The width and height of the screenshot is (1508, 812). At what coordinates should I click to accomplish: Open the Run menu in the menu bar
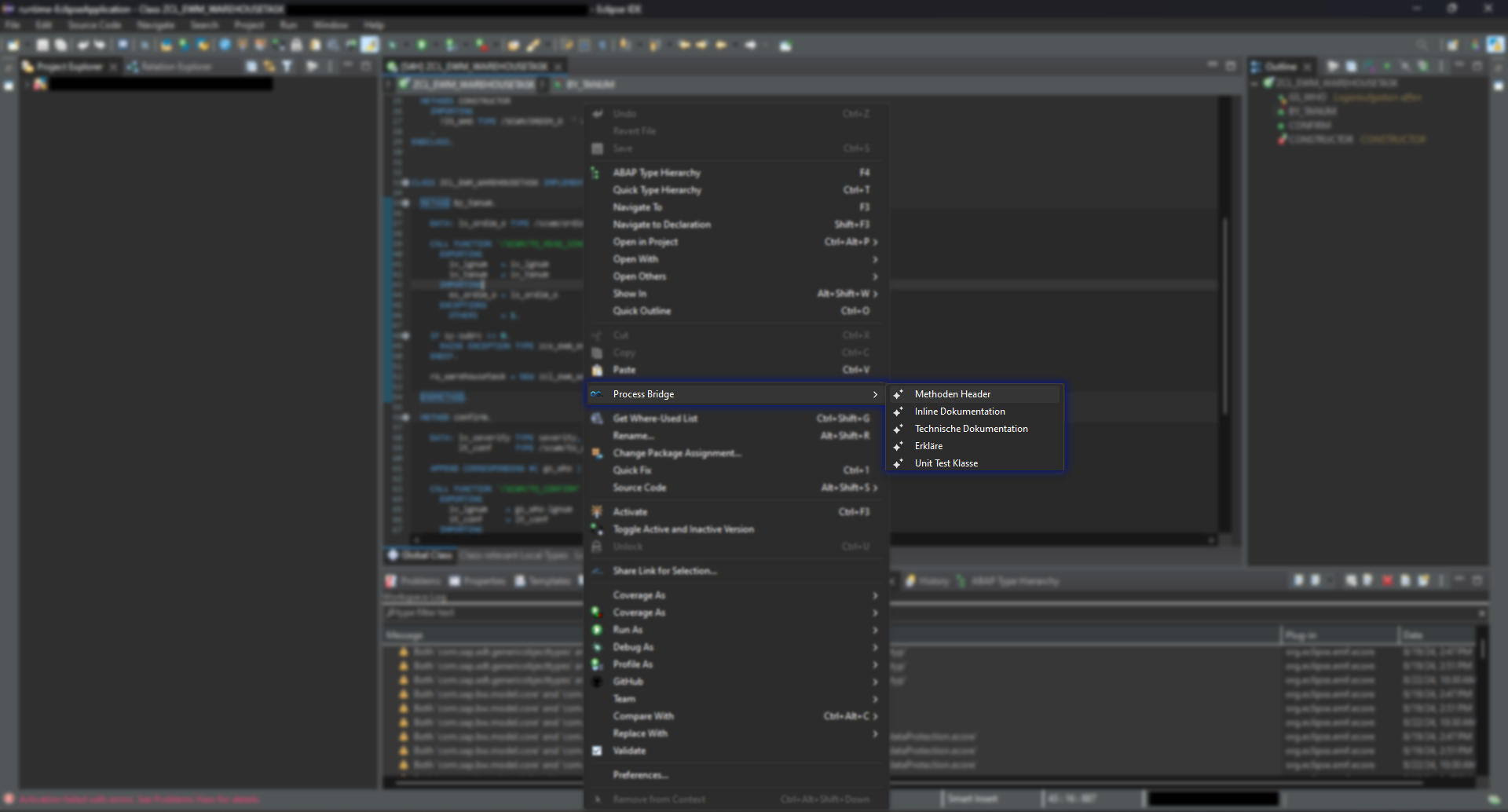[x=288, y=24]
